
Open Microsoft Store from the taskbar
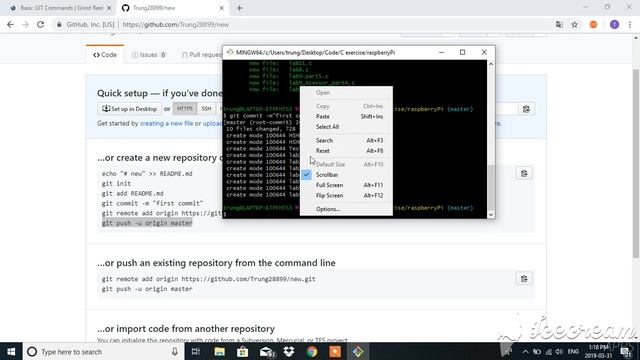[242, 351]
